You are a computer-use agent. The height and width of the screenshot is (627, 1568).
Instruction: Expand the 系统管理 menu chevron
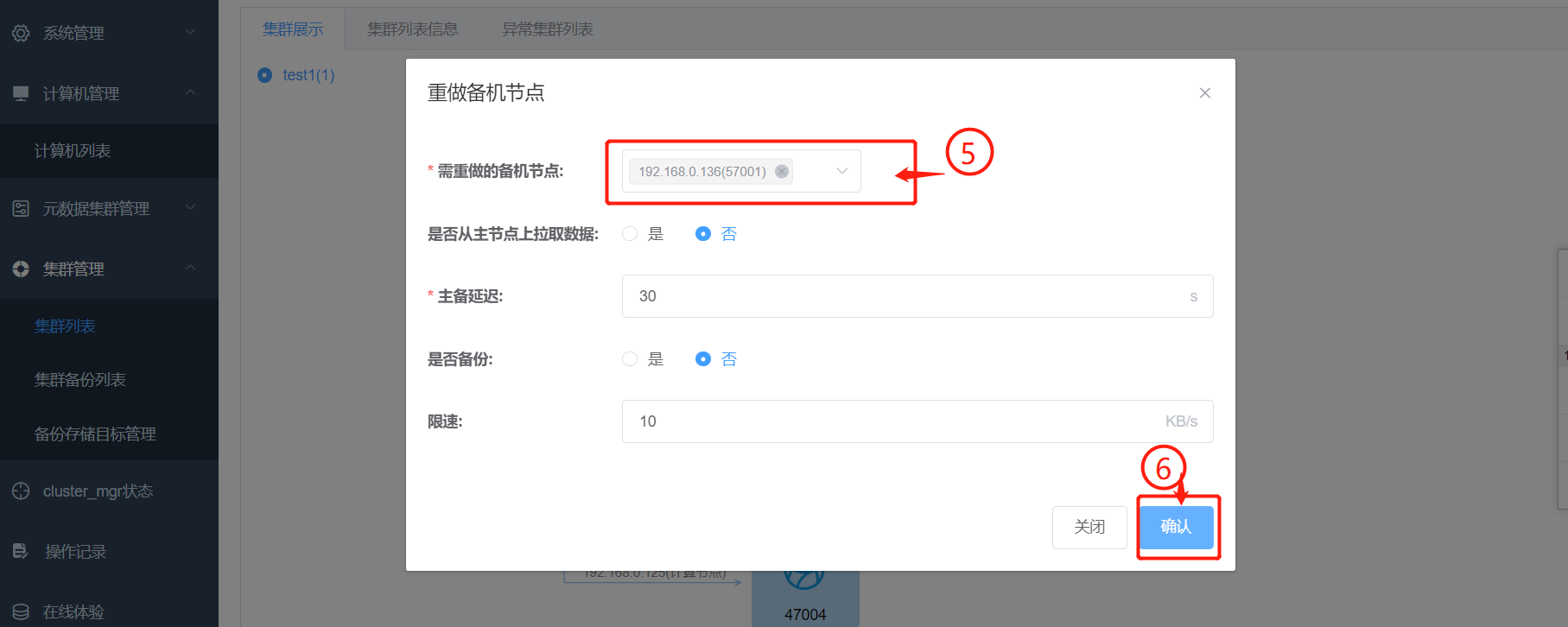coord(191,32)
